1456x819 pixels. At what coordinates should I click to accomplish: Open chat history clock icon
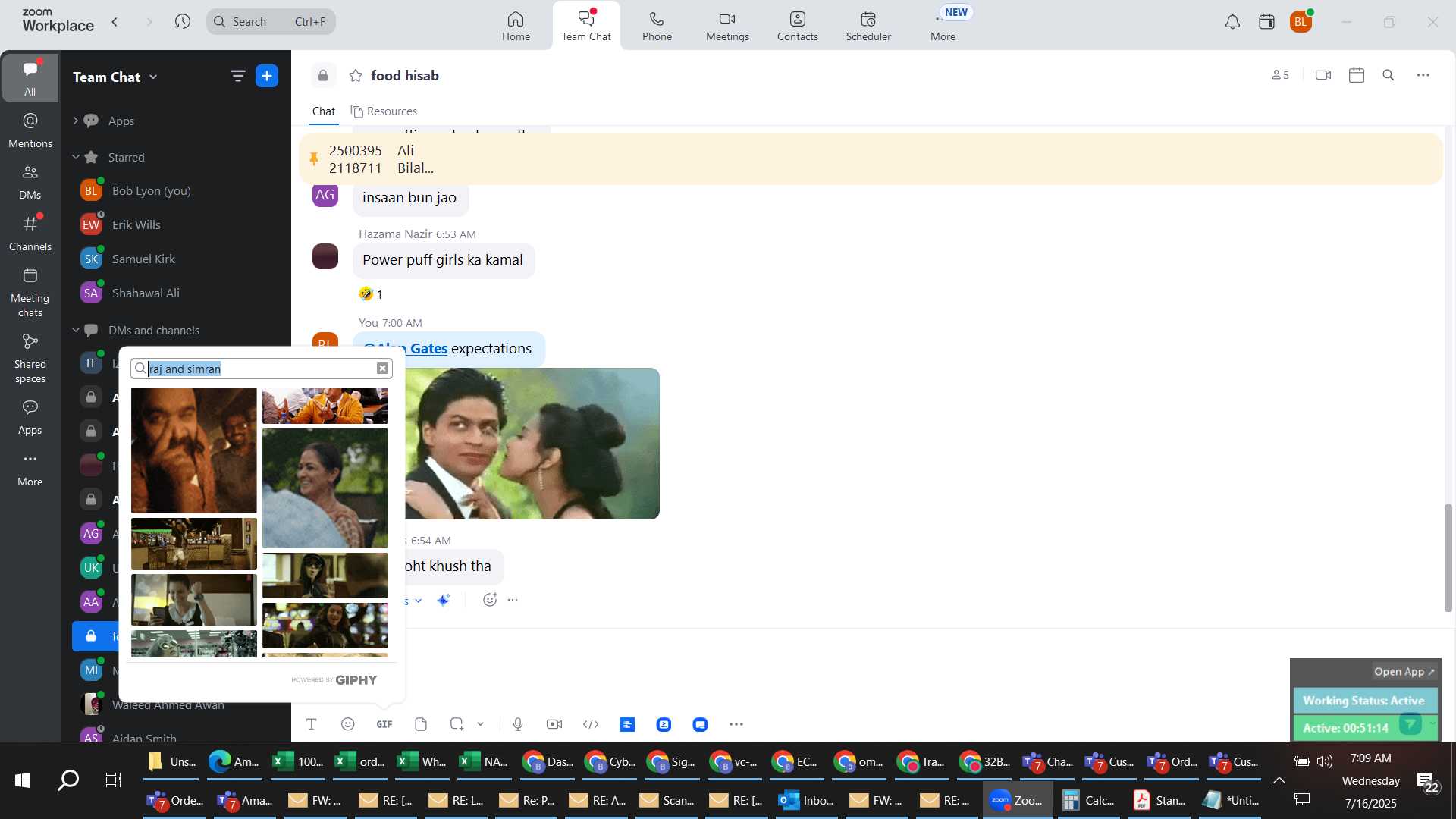coord(182,21)
